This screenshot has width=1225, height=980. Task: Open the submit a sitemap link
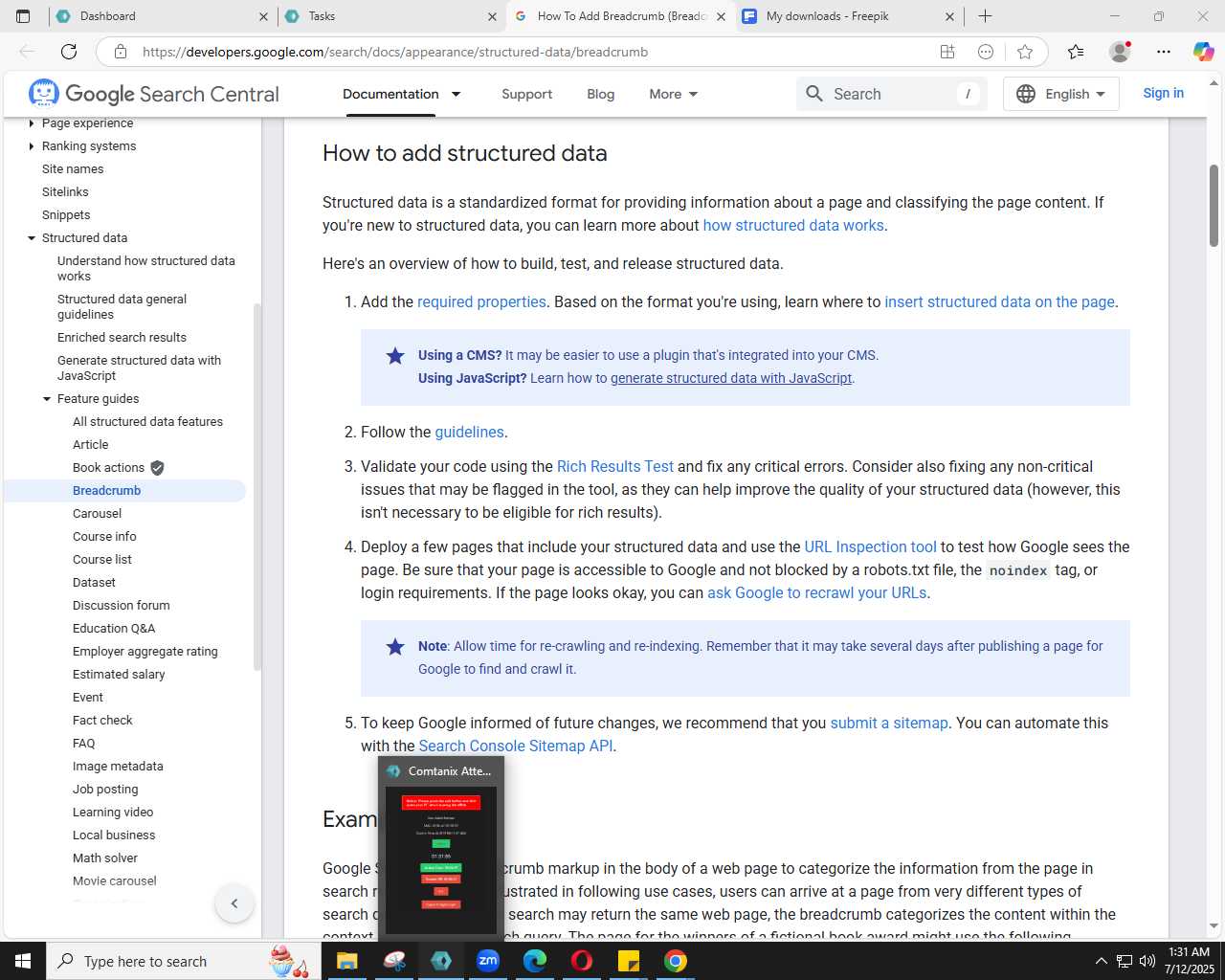[x=889, y=723]
